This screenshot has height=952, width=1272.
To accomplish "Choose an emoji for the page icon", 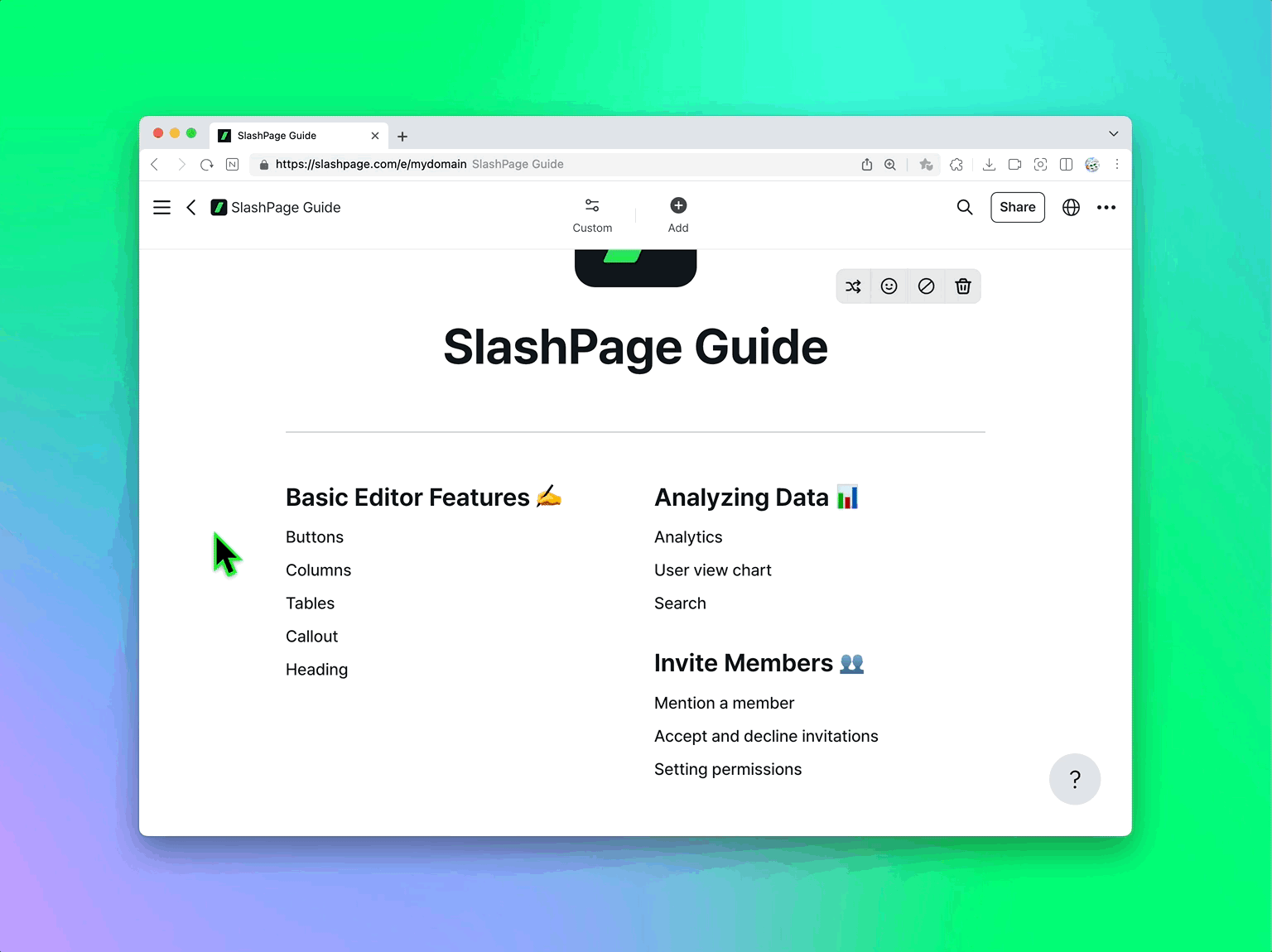I will (x=889, y=286).
